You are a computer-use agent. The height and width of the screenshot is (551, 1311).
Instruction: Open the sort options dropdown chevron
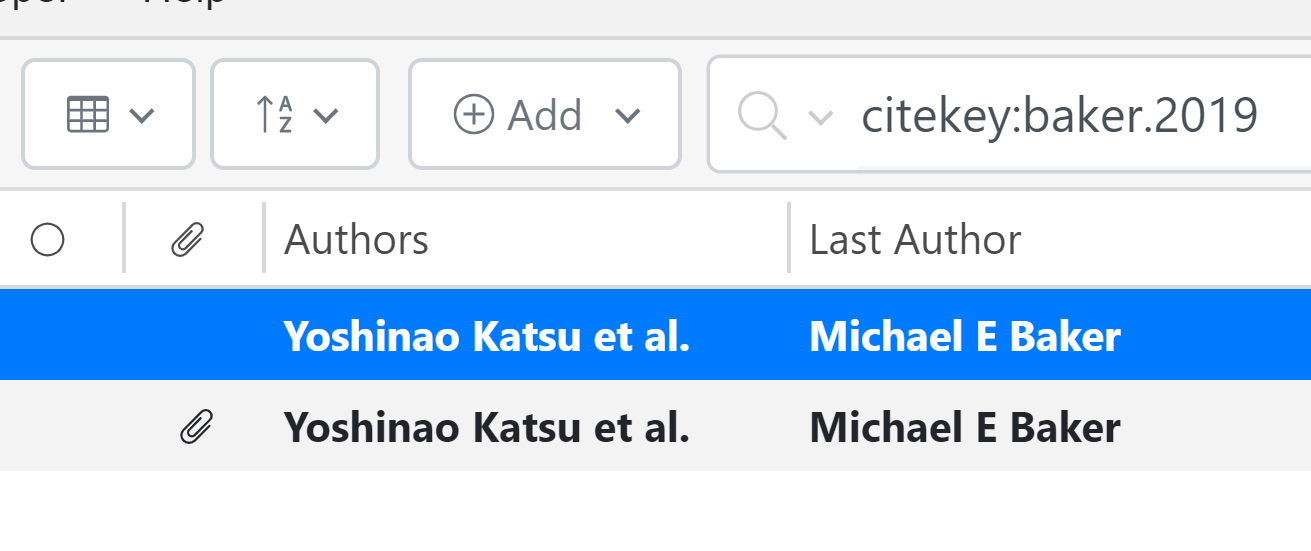(x=326, y=116)
